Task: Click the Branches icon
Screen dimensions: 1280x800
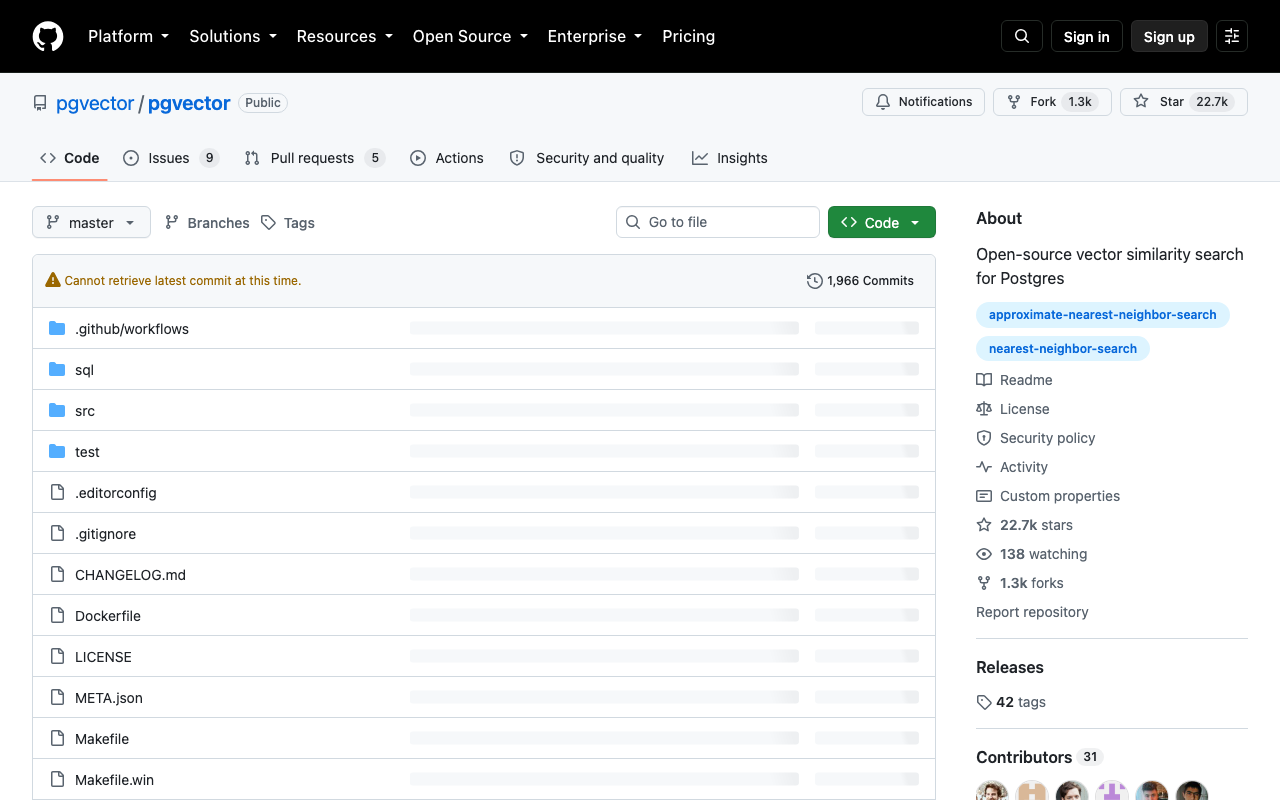Action: point(172,222)
